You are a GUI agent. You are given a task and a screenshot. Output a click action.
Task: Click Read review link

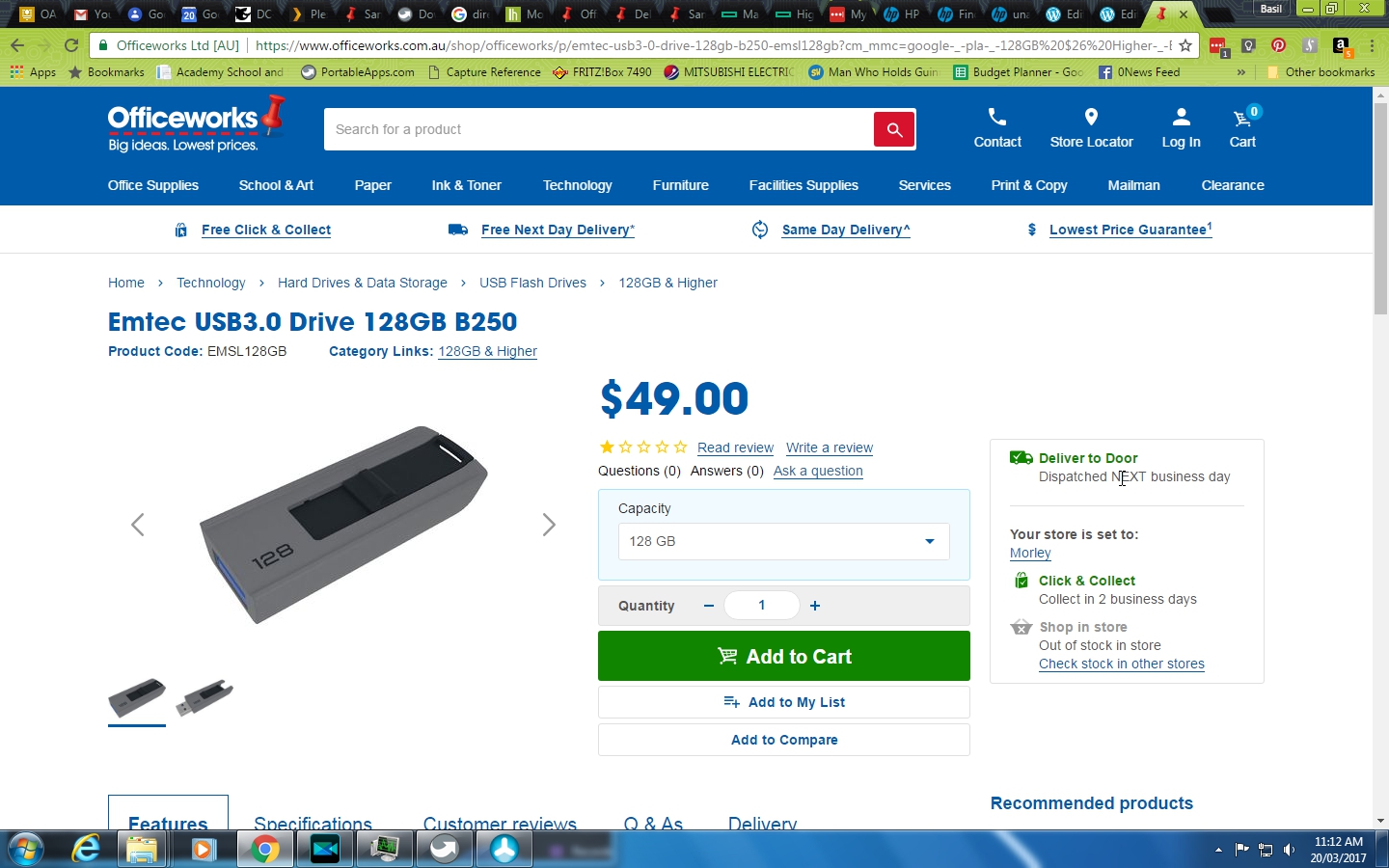pos(735,448)
